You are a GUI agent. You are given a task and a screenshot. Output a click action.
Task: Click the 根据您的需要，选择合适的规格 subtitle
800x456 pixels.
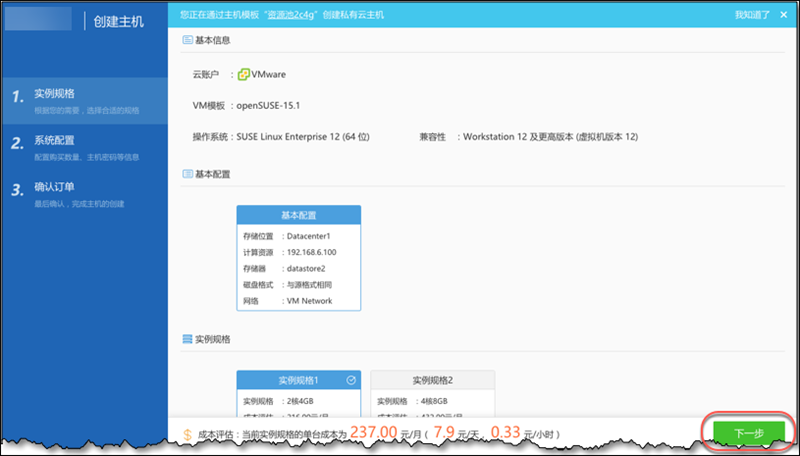click(x=87, y=111)
